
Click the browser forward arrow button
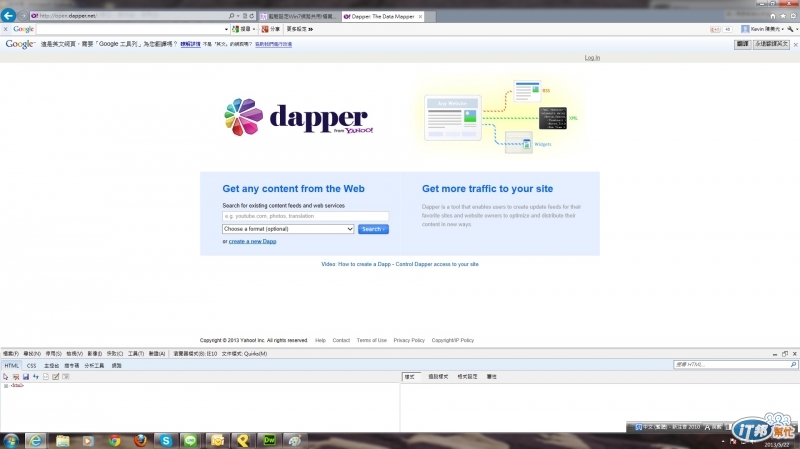(x=22, y=16)
